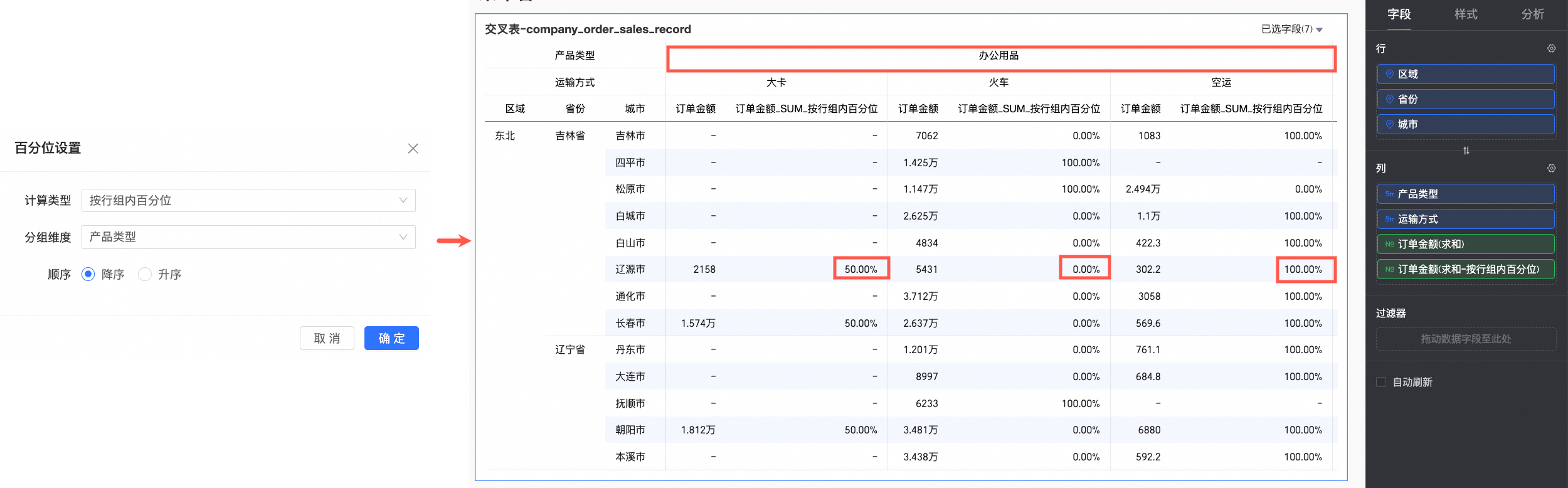Click the 城市 table column header
Image resolution: width=1568 pixels, height=488 pixels.
coord(635,109)
